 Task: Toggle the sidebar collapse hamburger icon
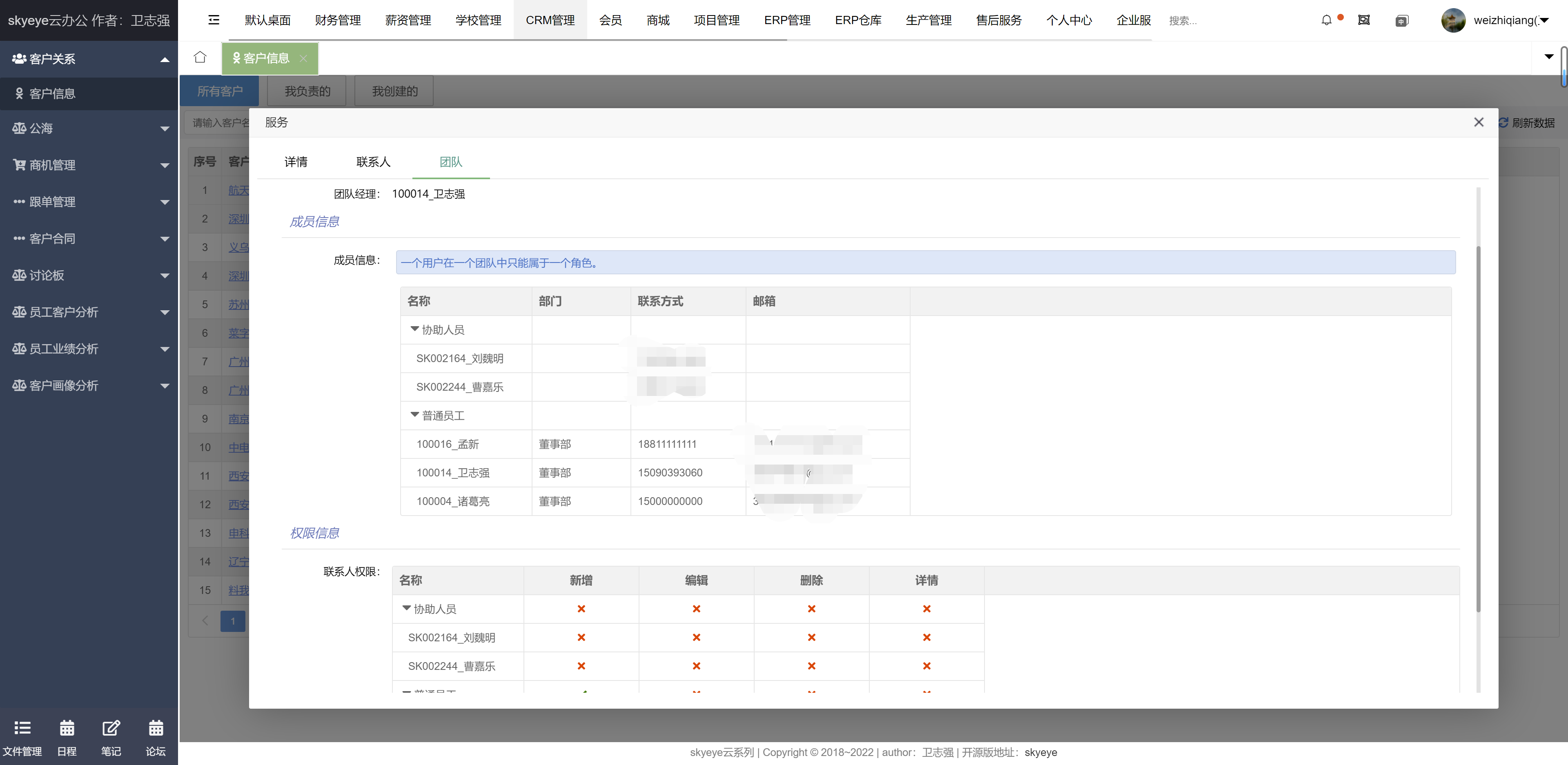click(x=214, y=20)
